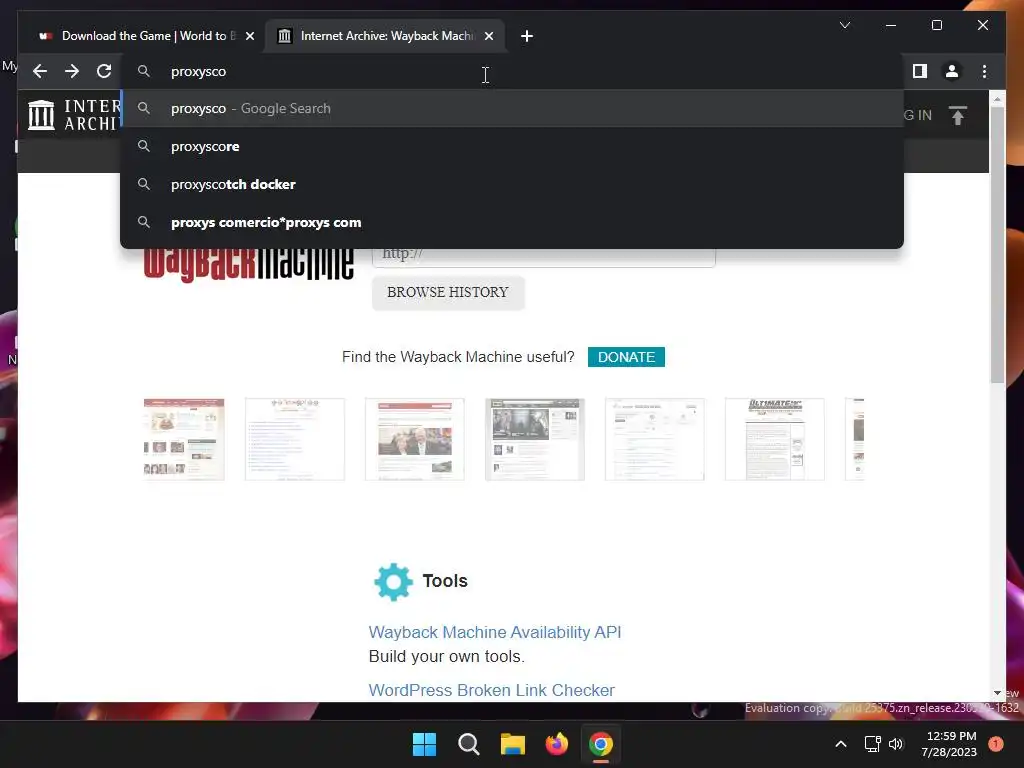Go back with the browser back arrow
Screen dimensions: 1024x768
pyautogui.click(x=40, y=71)
